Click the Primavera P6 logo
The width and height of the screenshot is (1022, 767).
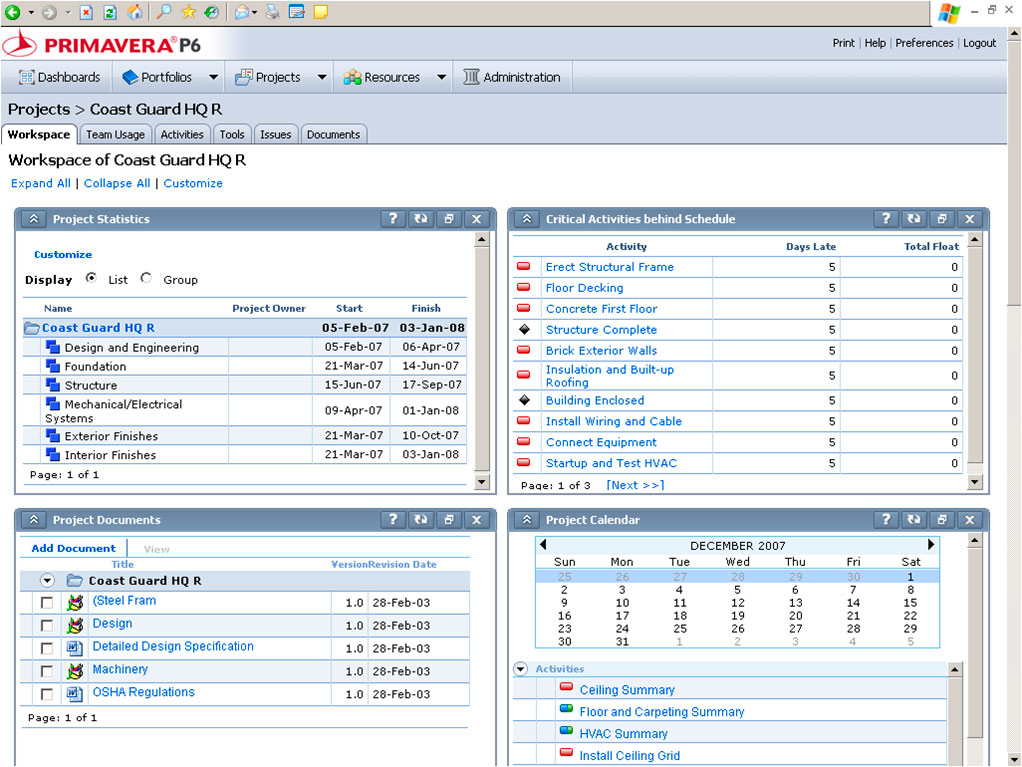pos(102,44)
